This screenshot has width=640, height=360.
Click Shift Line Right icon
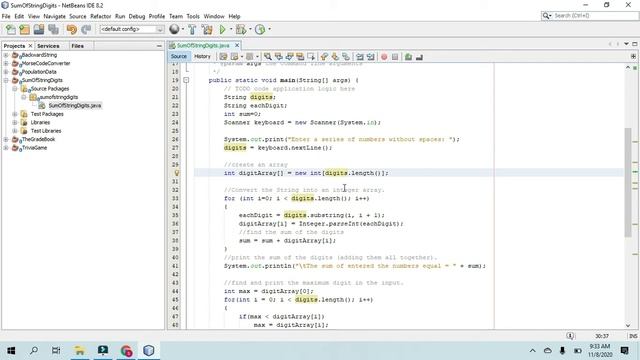click(x=371, y=57)
